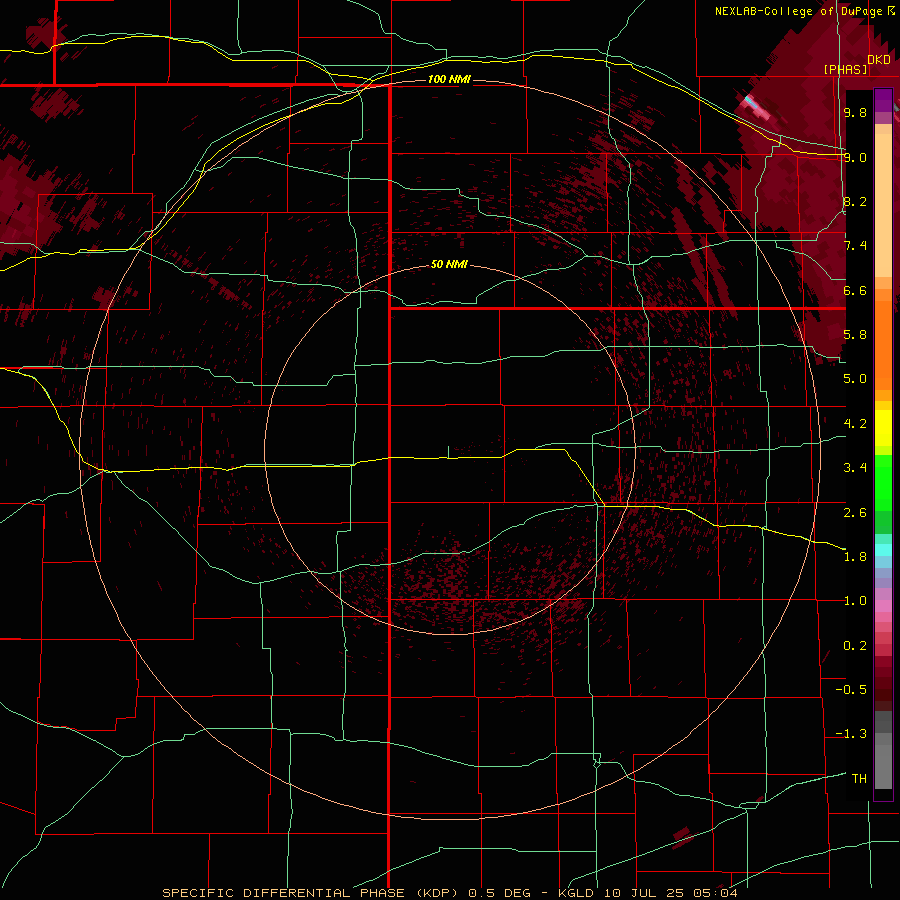Click the 7.4 scale label
Image resolution: width=900 pixels, height=900 pixels.
pyautogui.click(x=855, y=246)
